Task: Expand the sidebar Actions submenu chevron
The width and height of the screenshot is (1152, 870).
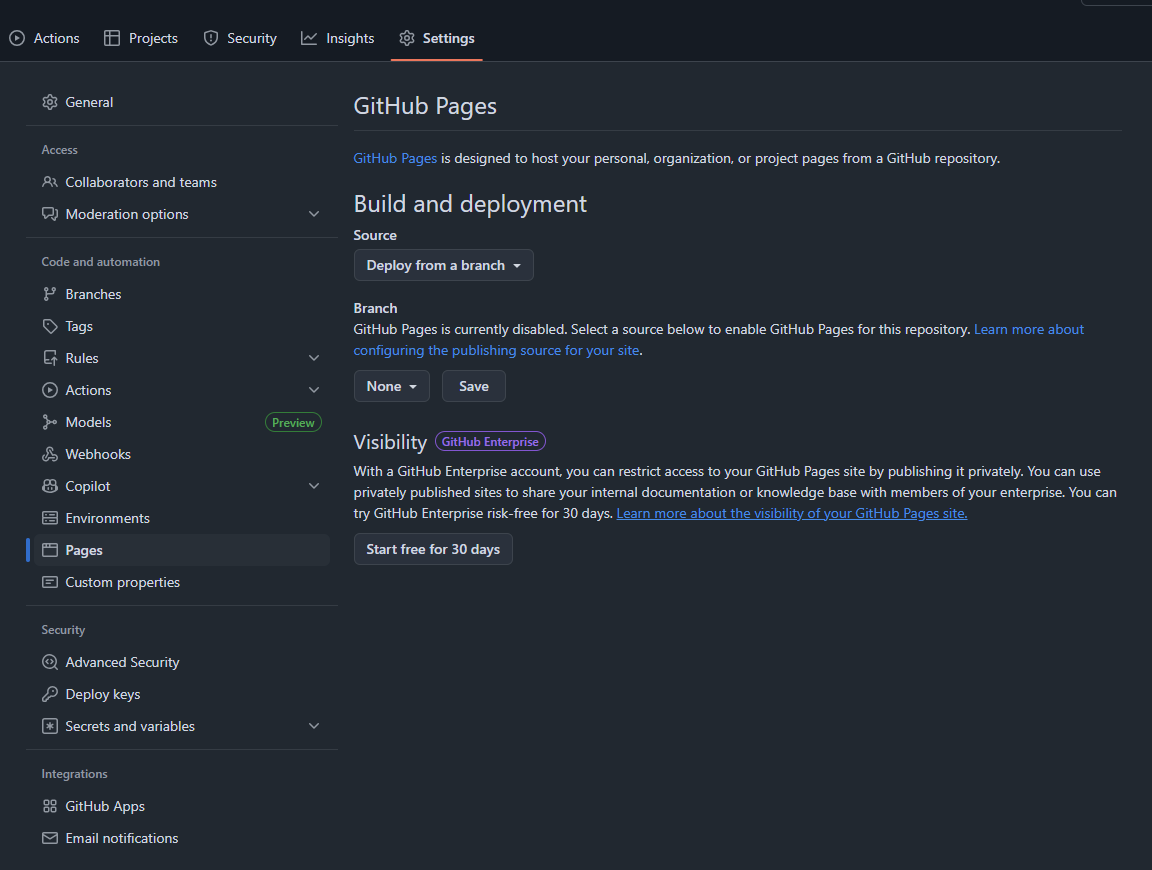Action: [x=314, y=390]
